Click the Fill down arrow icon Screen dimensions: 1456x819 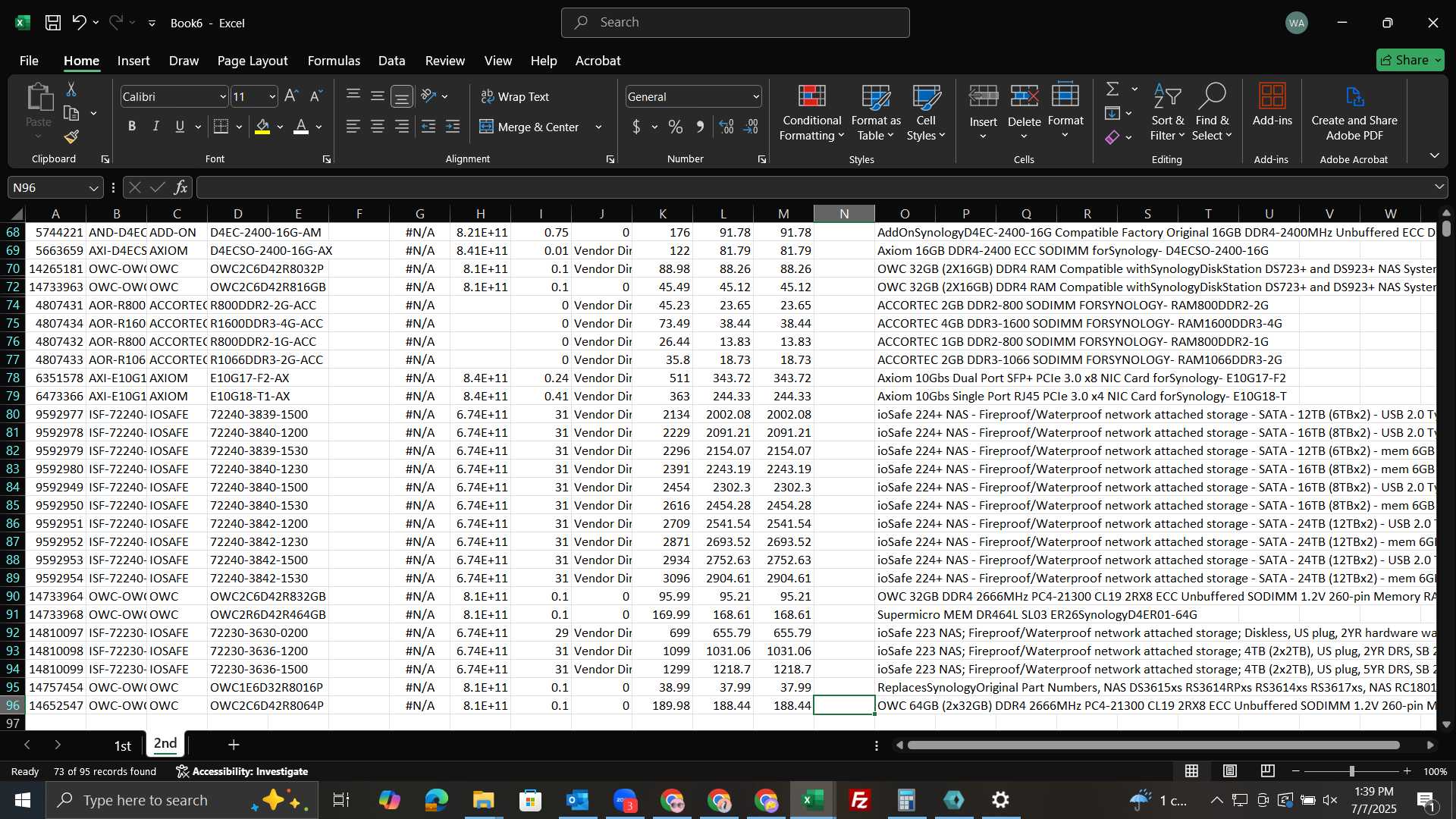point(1112,114)
